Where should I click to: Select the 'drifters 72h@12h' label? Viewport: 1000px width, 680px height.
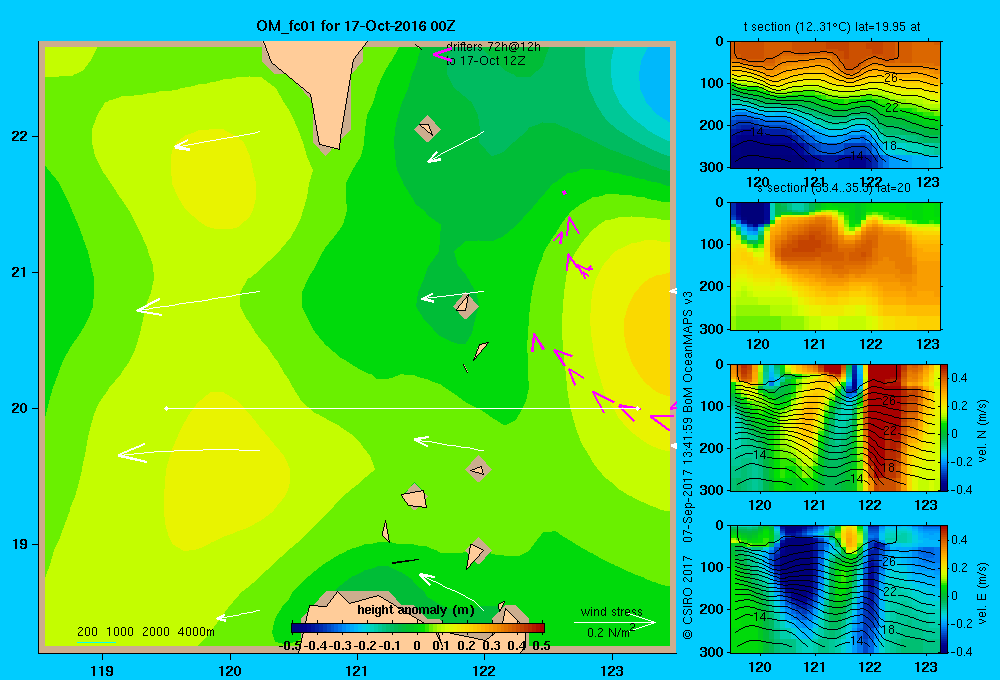[493, 47]
